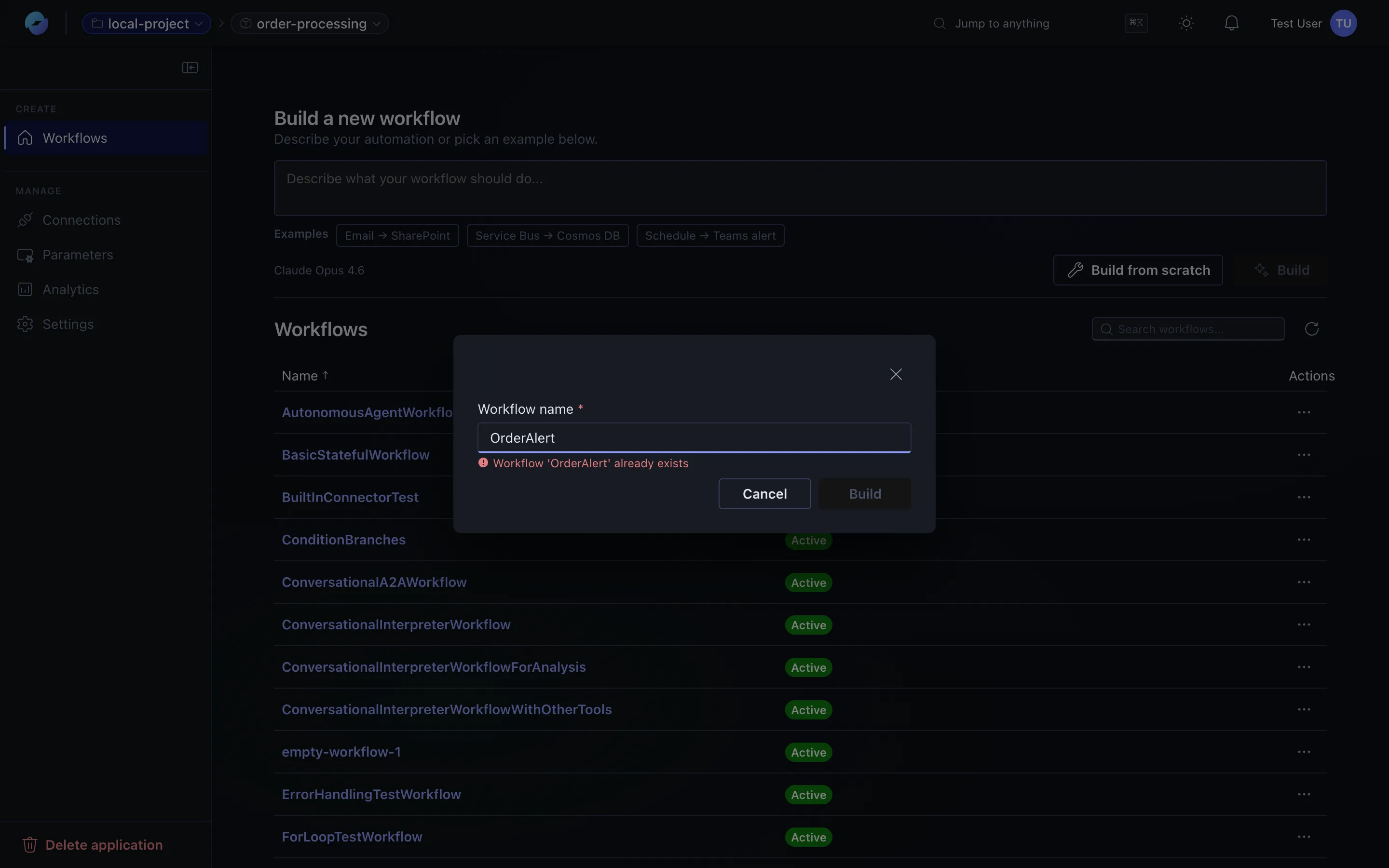
Task: Pick the Service Bus → Cosmos DB example
Action: coord(547,235)
